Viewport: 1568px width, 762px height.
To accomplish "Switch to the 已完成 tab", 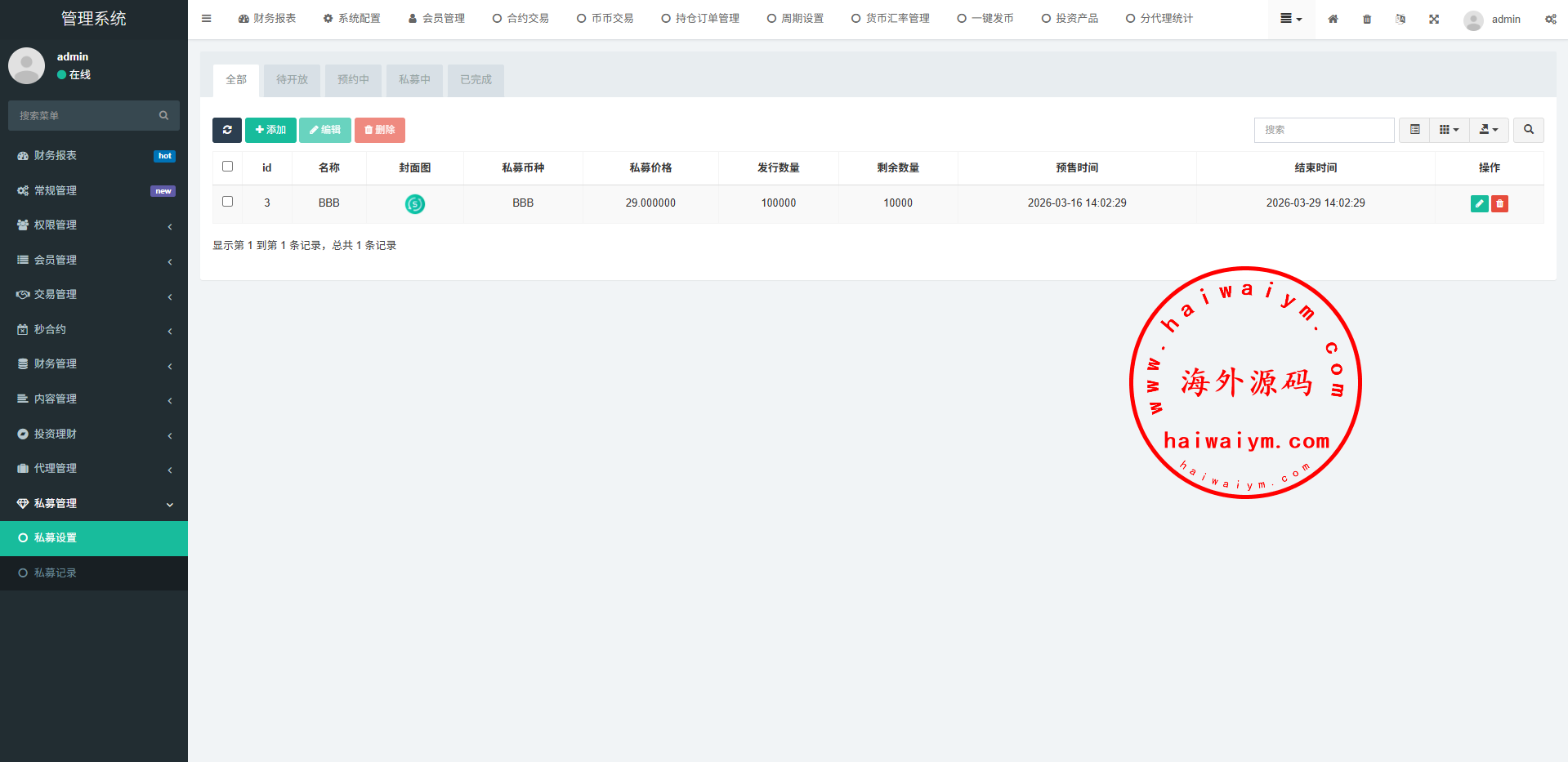I will click(x=476, y=80).
